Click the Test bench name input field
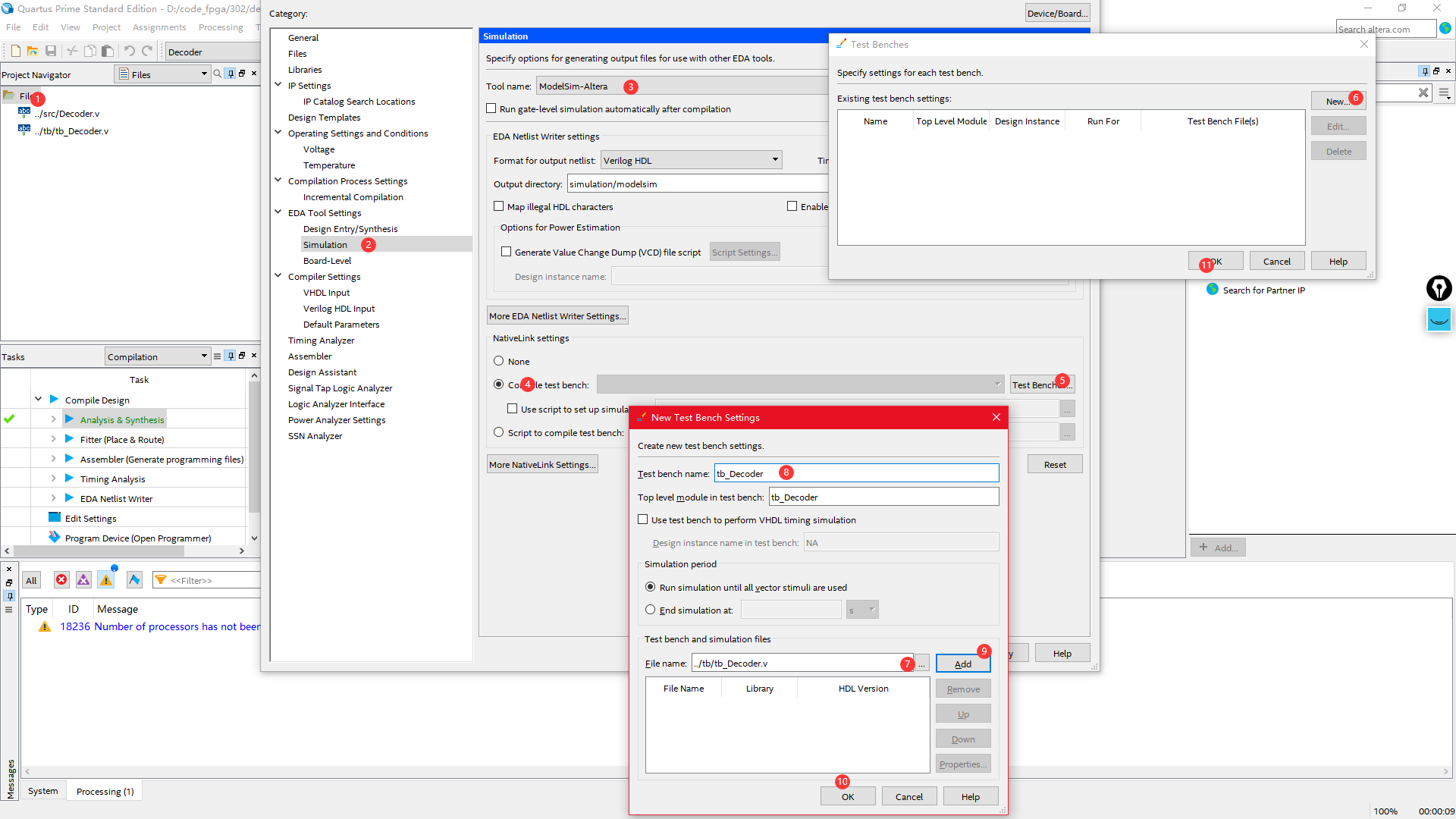The height and width of the screenshot is (819, 1456). (856, 473)
